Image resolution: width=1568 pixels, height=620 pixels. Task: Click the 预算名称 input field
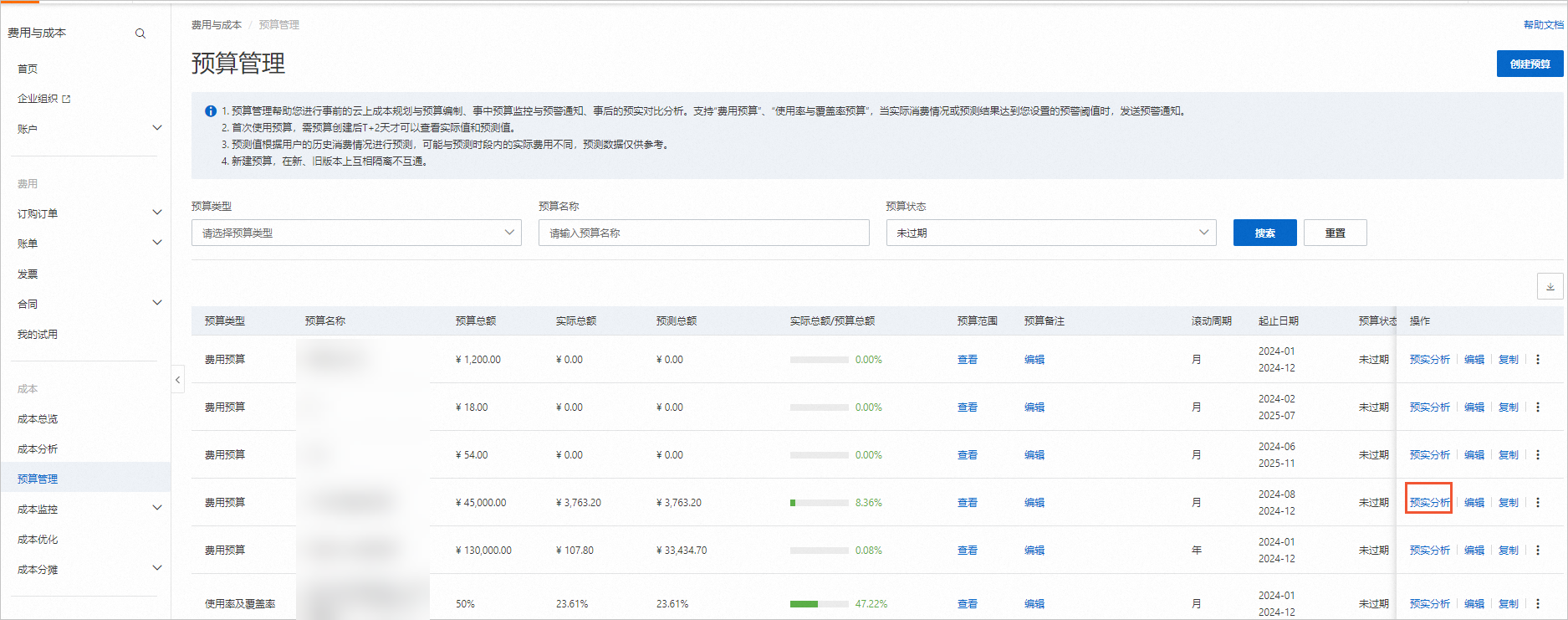pyautogui.click(x=703, y=233)
